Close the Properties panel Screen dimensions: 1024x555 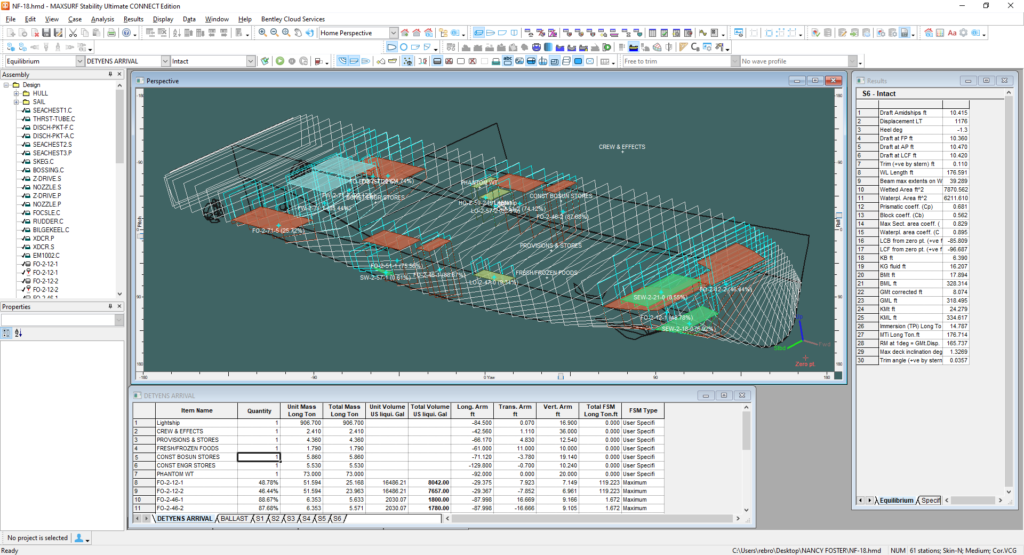(119, 306)
